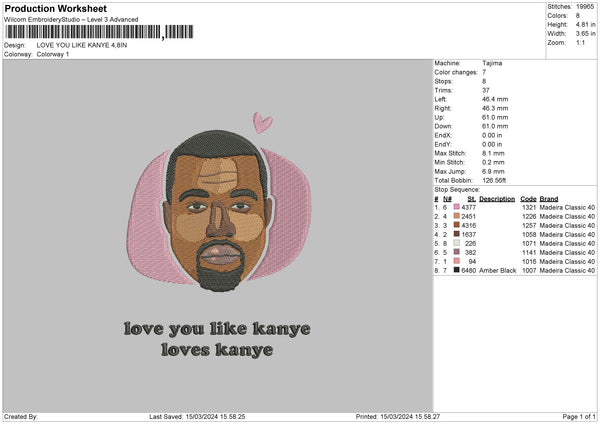Click the 'Colorway 1' value
This screenshot has width=600, height=424.
pos(53,54)
